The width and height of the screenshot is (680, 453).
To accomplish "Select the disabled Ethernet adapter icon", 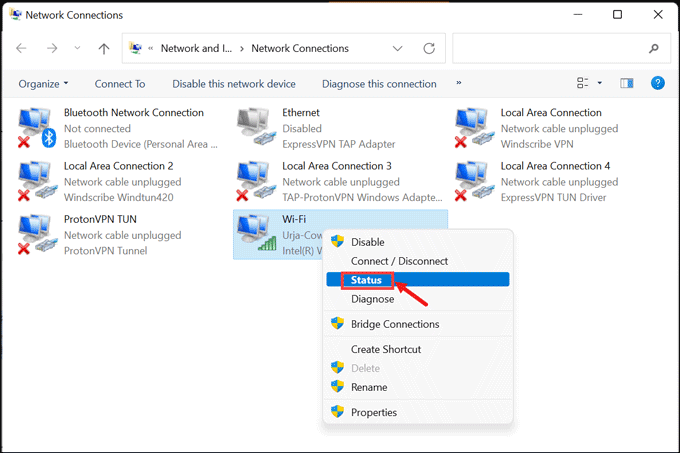I will (255, 128).
